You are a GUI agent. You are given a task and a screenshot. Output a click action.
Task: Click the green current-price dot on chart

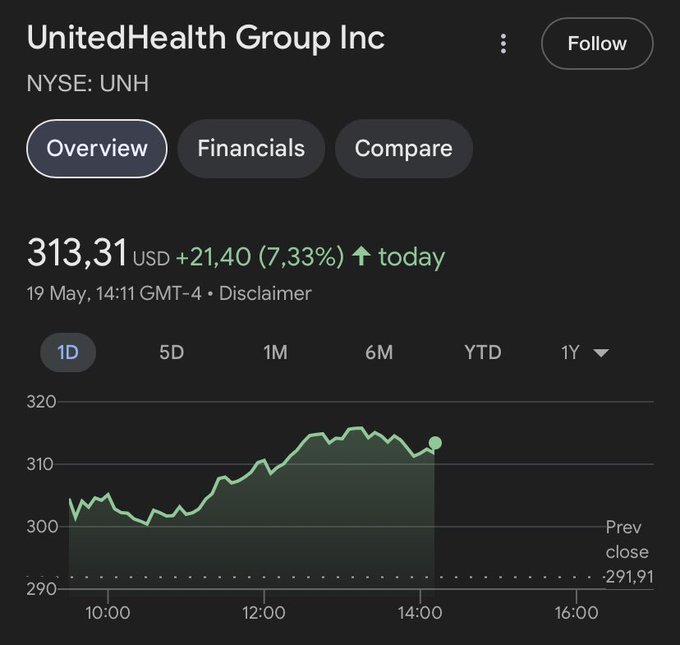(x=435, y=443)
